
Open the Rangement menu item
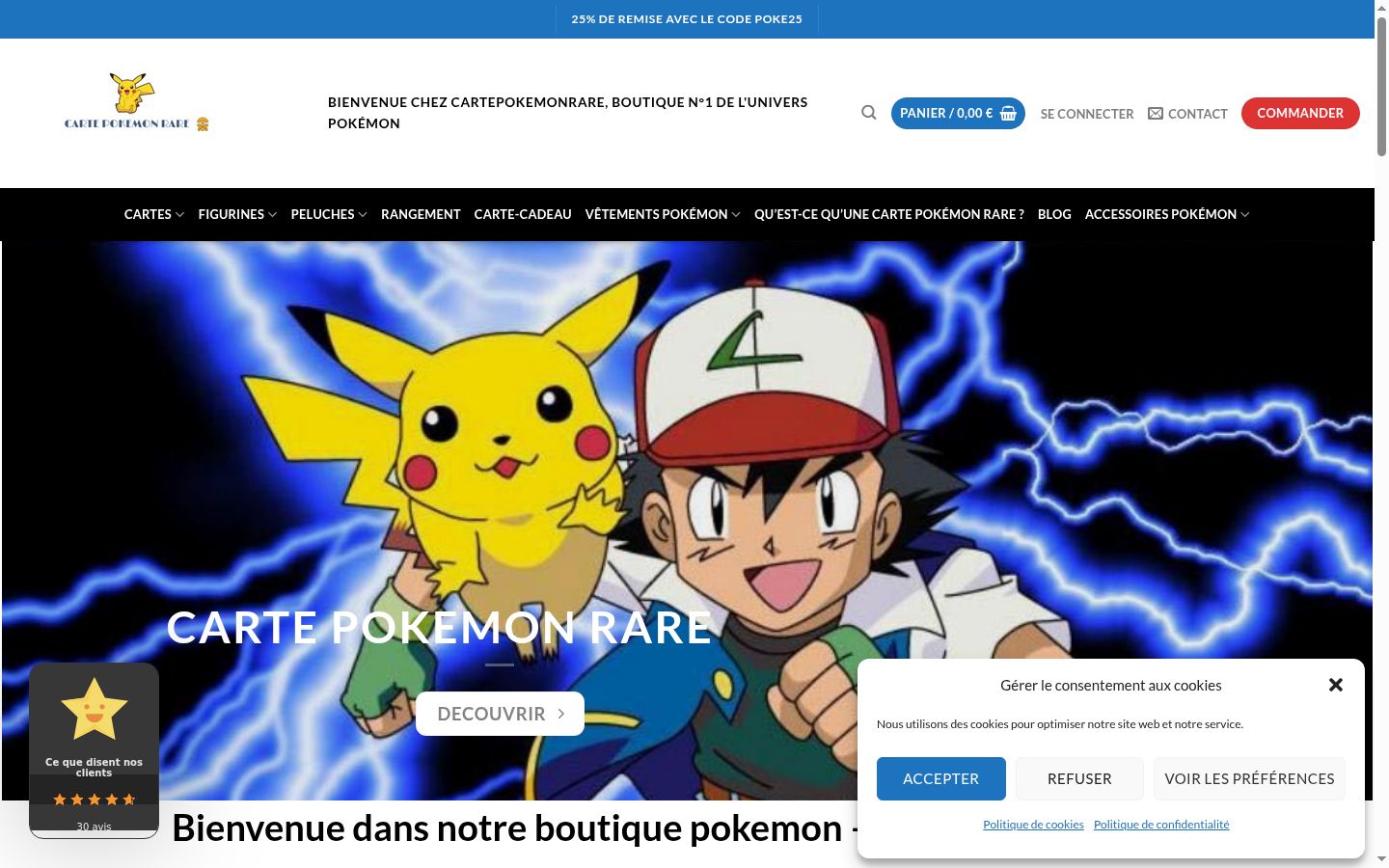point(421,214)
